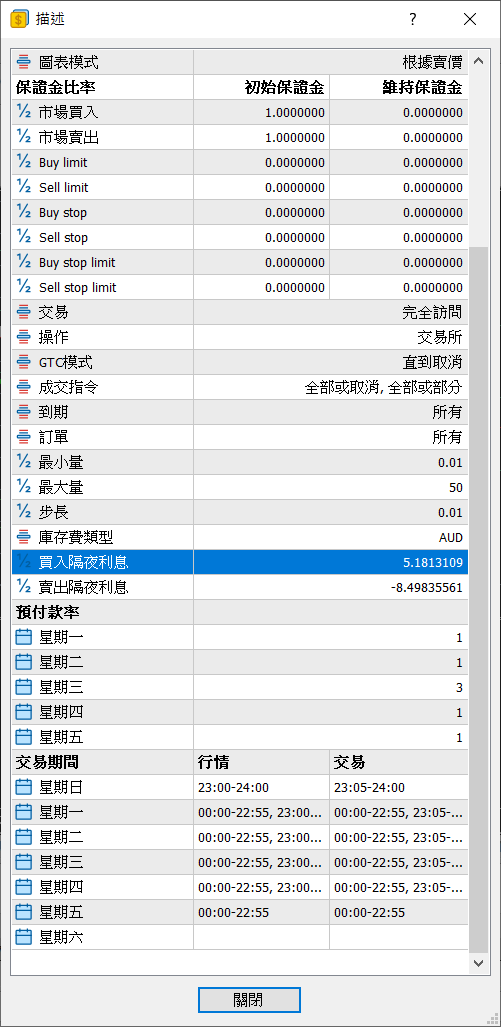Click the dollar app icon in title bar

click(19, 20)
